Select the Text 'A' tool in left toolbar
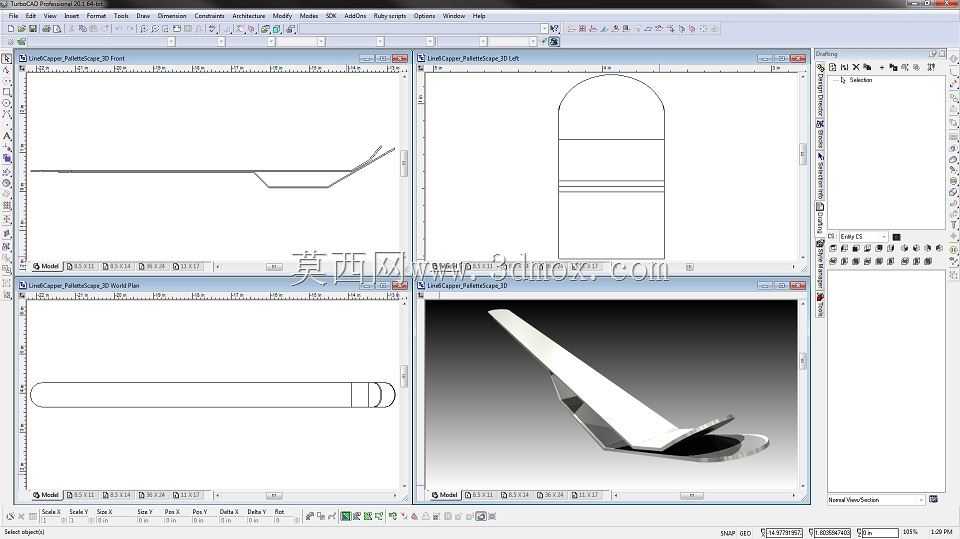This screenshot has height=539, width=960. 7,136
